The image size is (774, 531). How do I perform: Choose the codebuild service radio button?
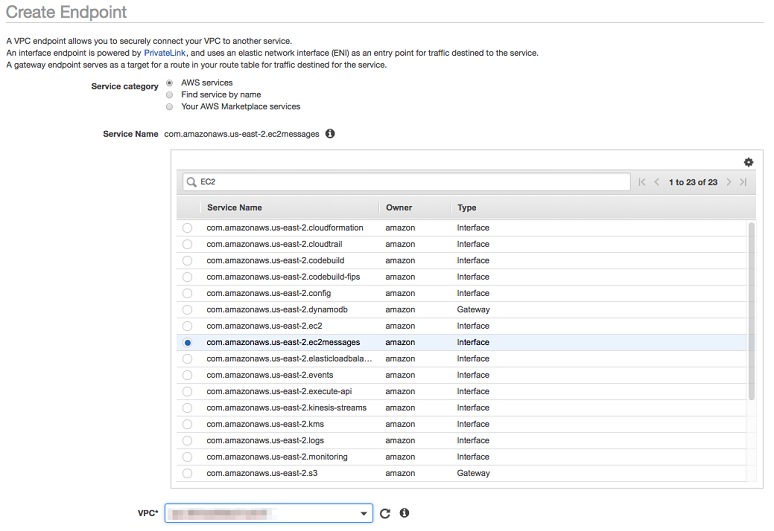point(187,261)
